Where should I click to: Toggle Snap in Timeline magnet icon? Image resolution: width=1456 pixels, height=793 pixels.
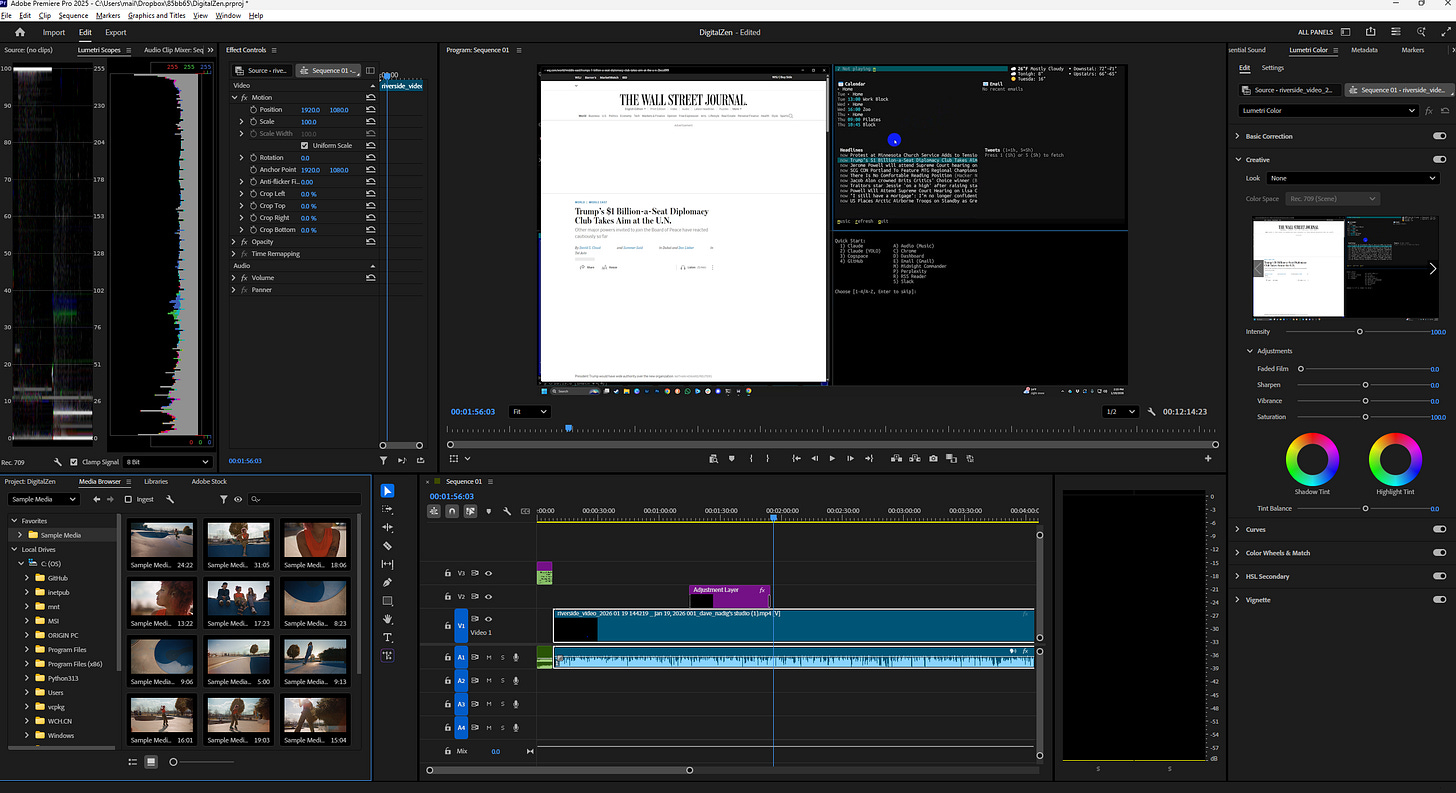(x=452, y=511)
